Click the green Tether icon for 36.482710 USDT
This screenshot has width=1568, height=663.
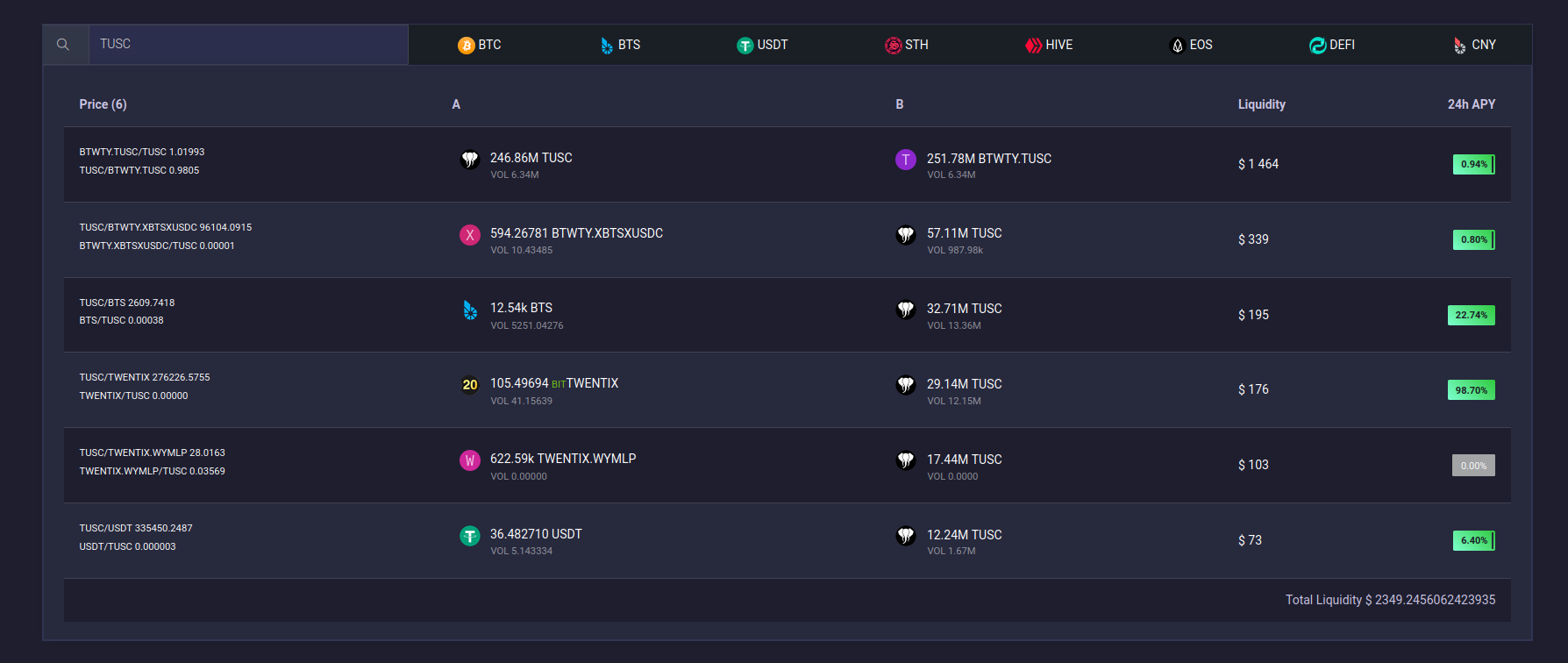[470, 536]
